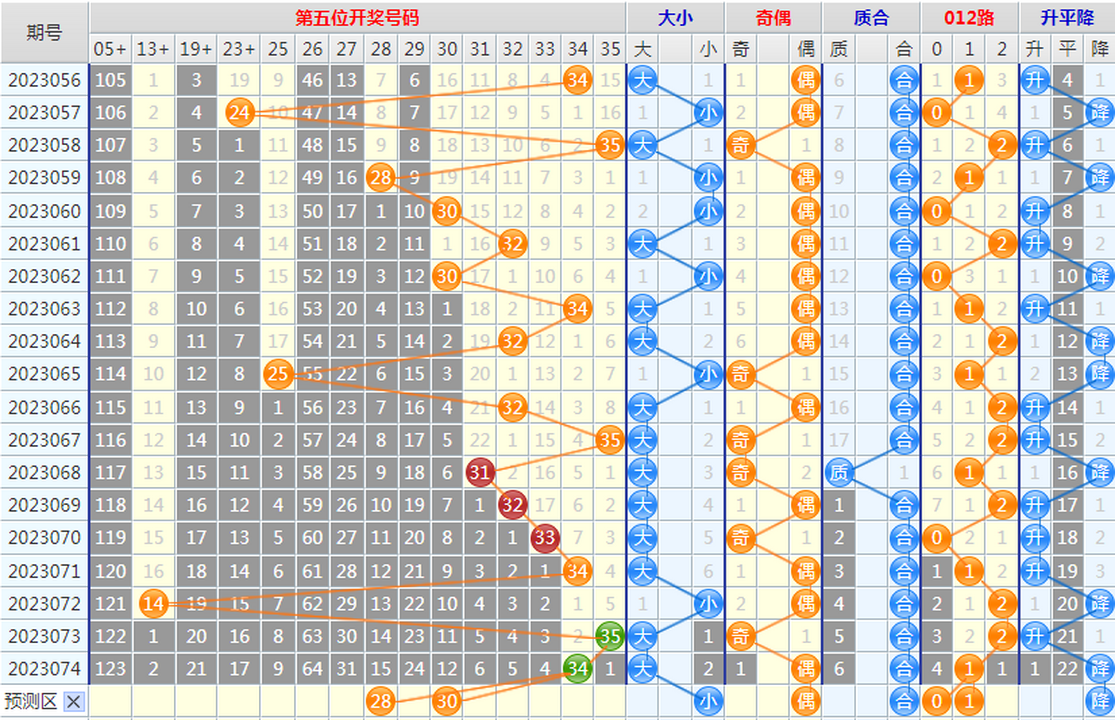Click blue 降 ball in 预测区 row
The width and height of the screenshot is (1115, 720).
(1100, 702)
